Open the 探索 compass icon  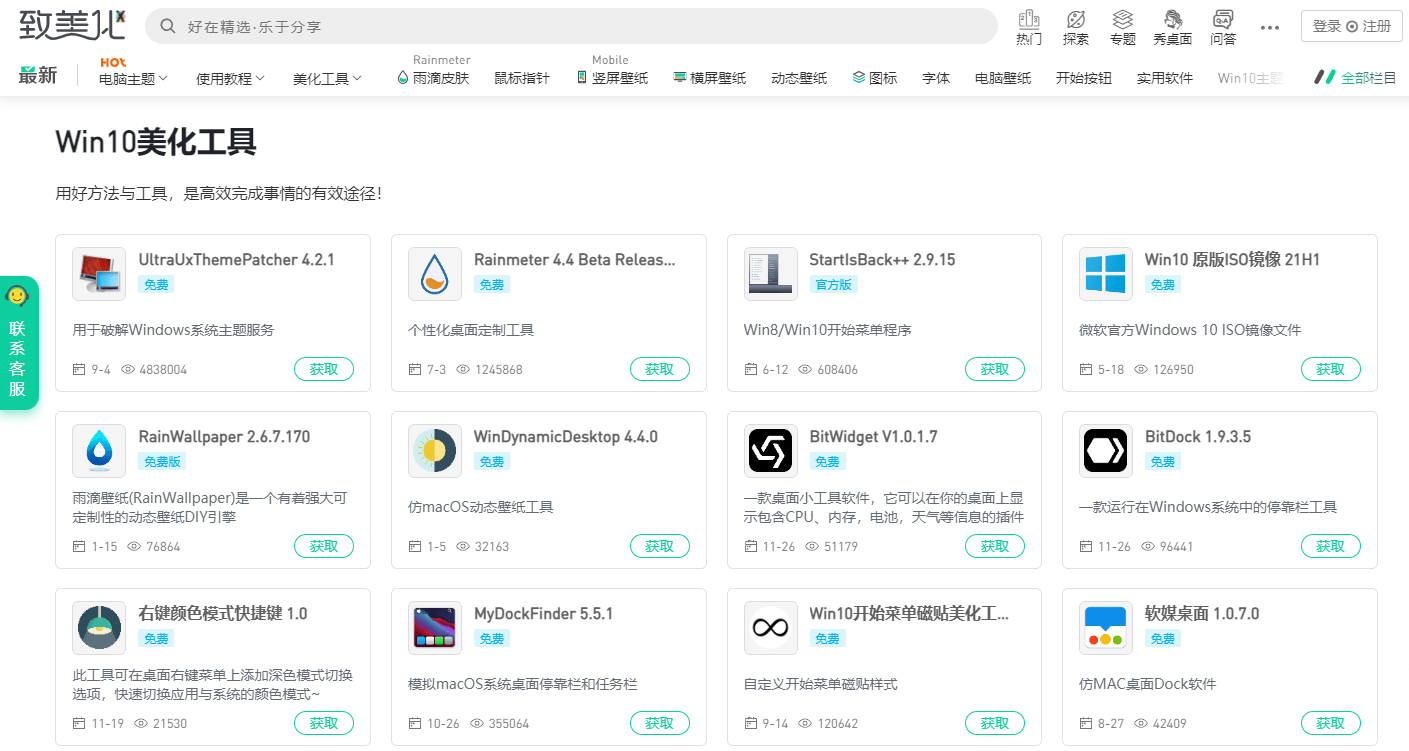click(x=1076, y=26)
